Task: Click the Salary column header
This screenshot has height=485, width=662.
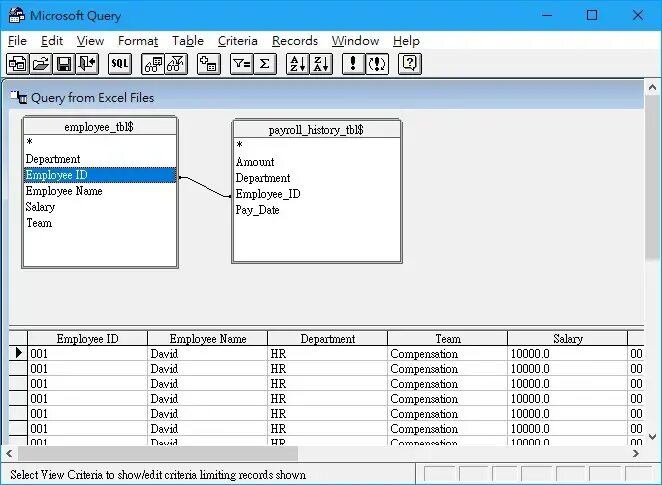Action: pos(567,339)
